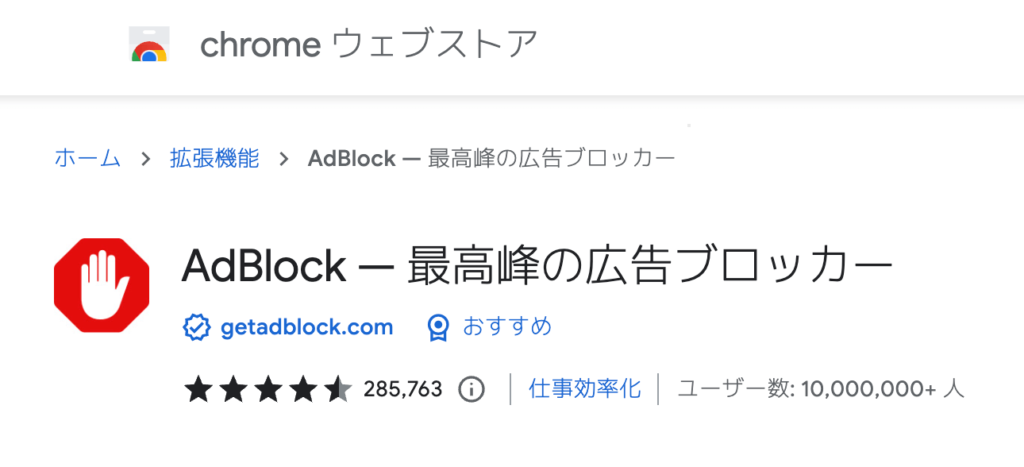Click the ratings info circle icon

pos(471,390)
